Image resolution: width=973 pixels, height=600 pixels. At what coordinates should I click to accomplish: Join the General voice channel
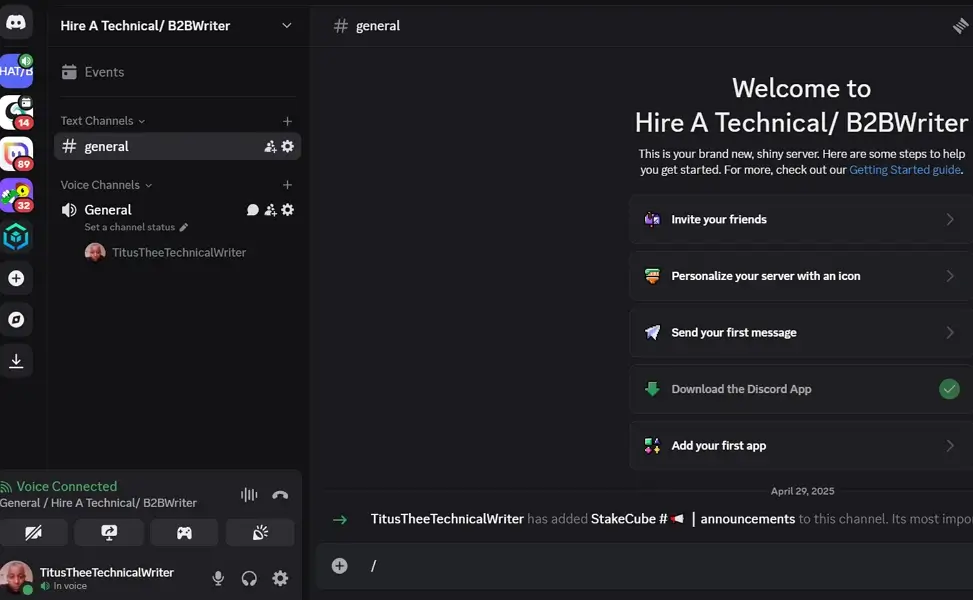point(108,210)
